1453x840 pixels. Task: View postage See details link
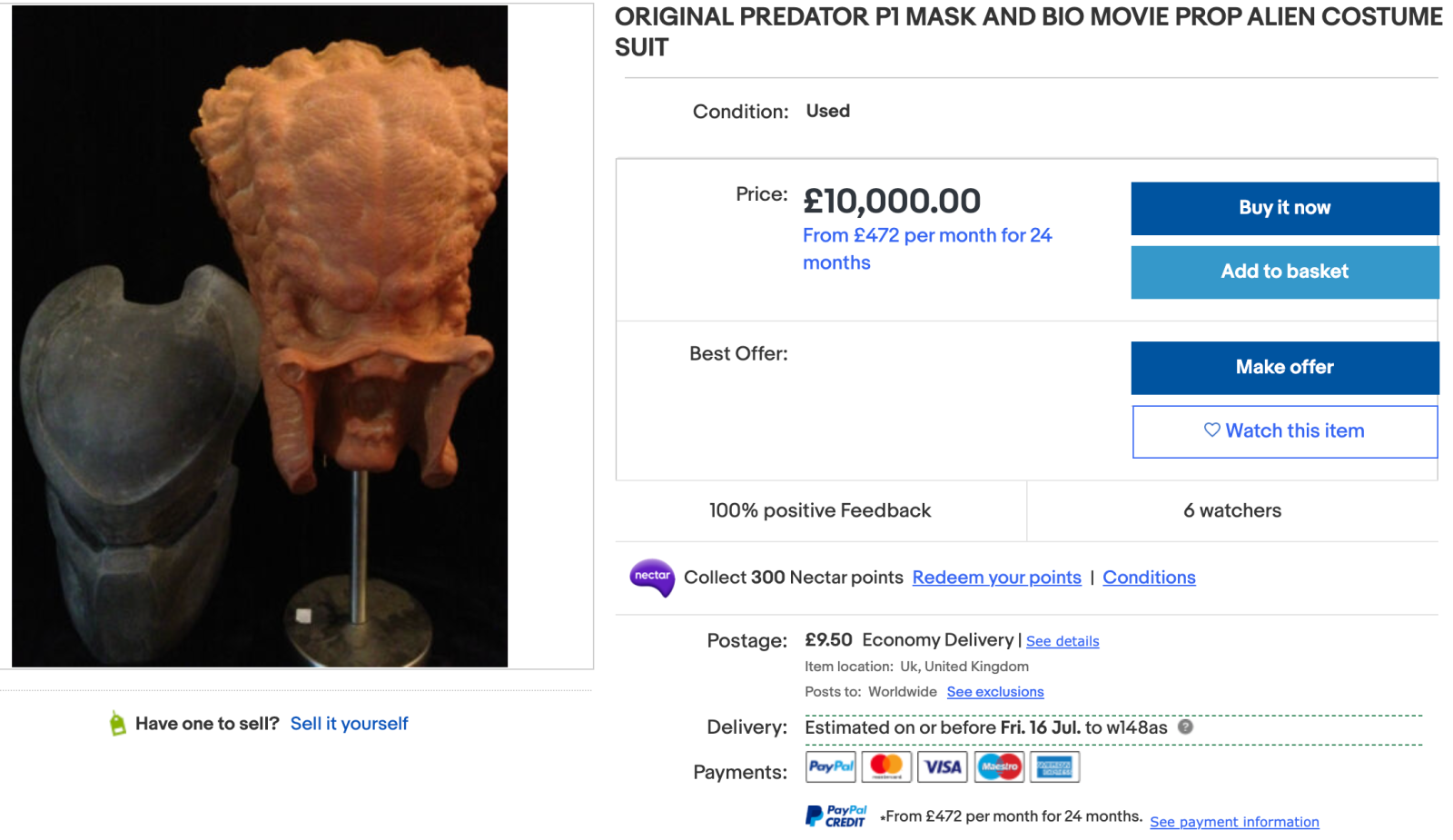pos(1063,641)
